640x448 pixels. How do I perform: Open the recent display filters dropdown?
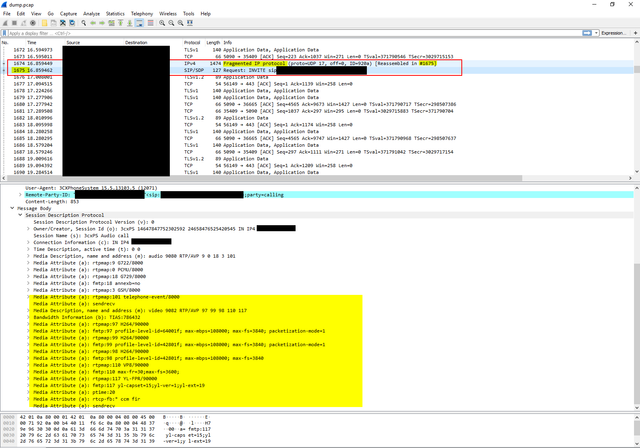point(596,33)
